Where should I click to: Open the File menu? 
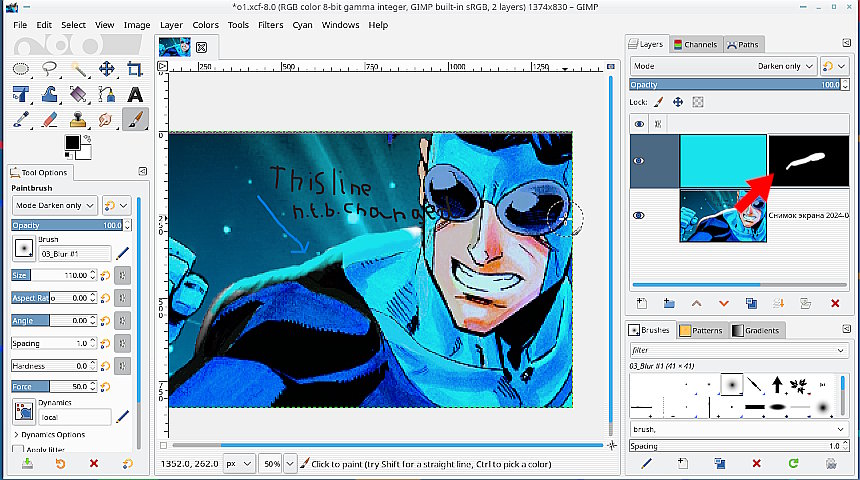pyautogui.click(x=20, y=25)
